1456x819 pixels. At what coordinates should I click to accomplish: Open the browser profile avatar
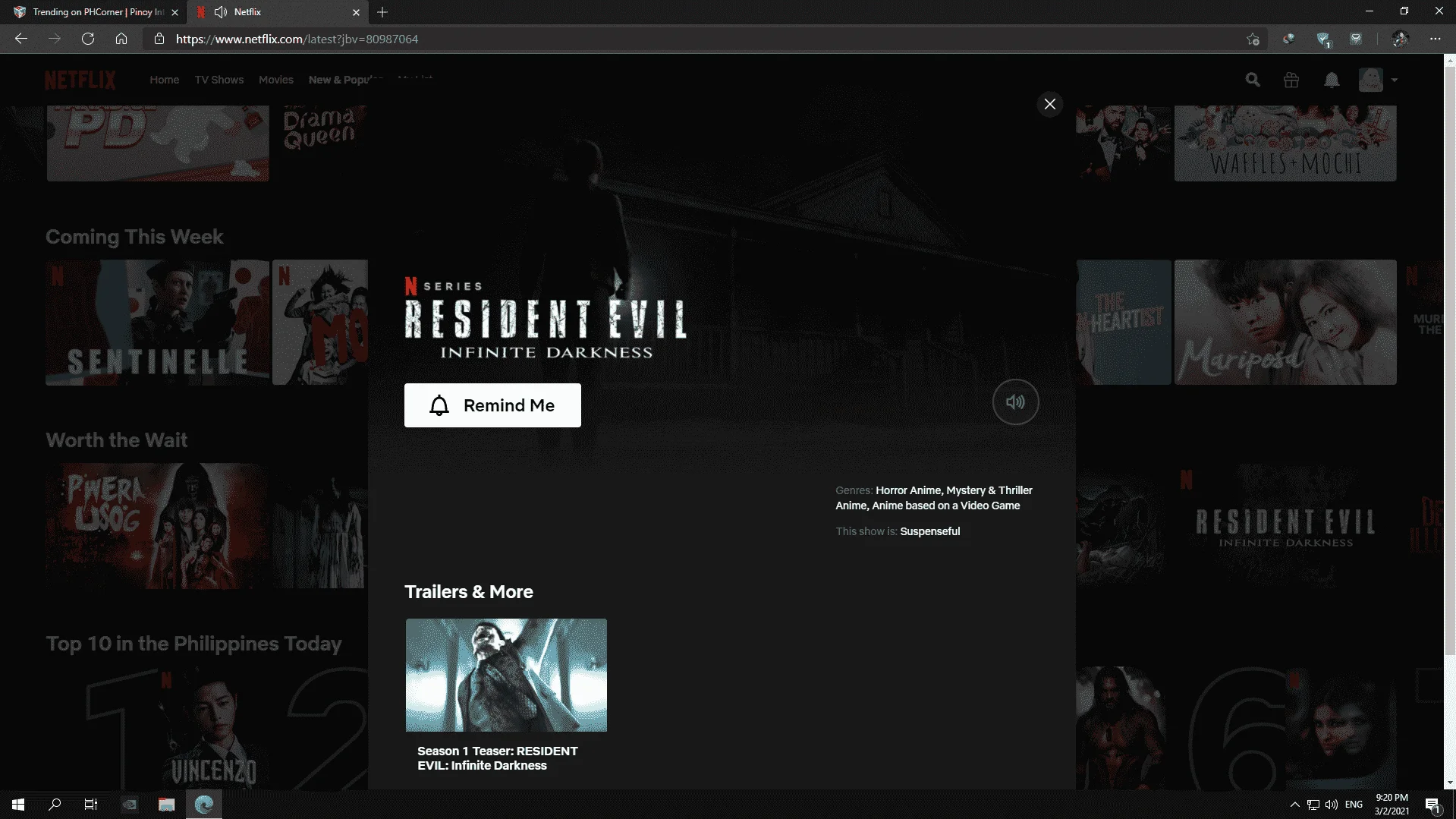[1401, 39]
